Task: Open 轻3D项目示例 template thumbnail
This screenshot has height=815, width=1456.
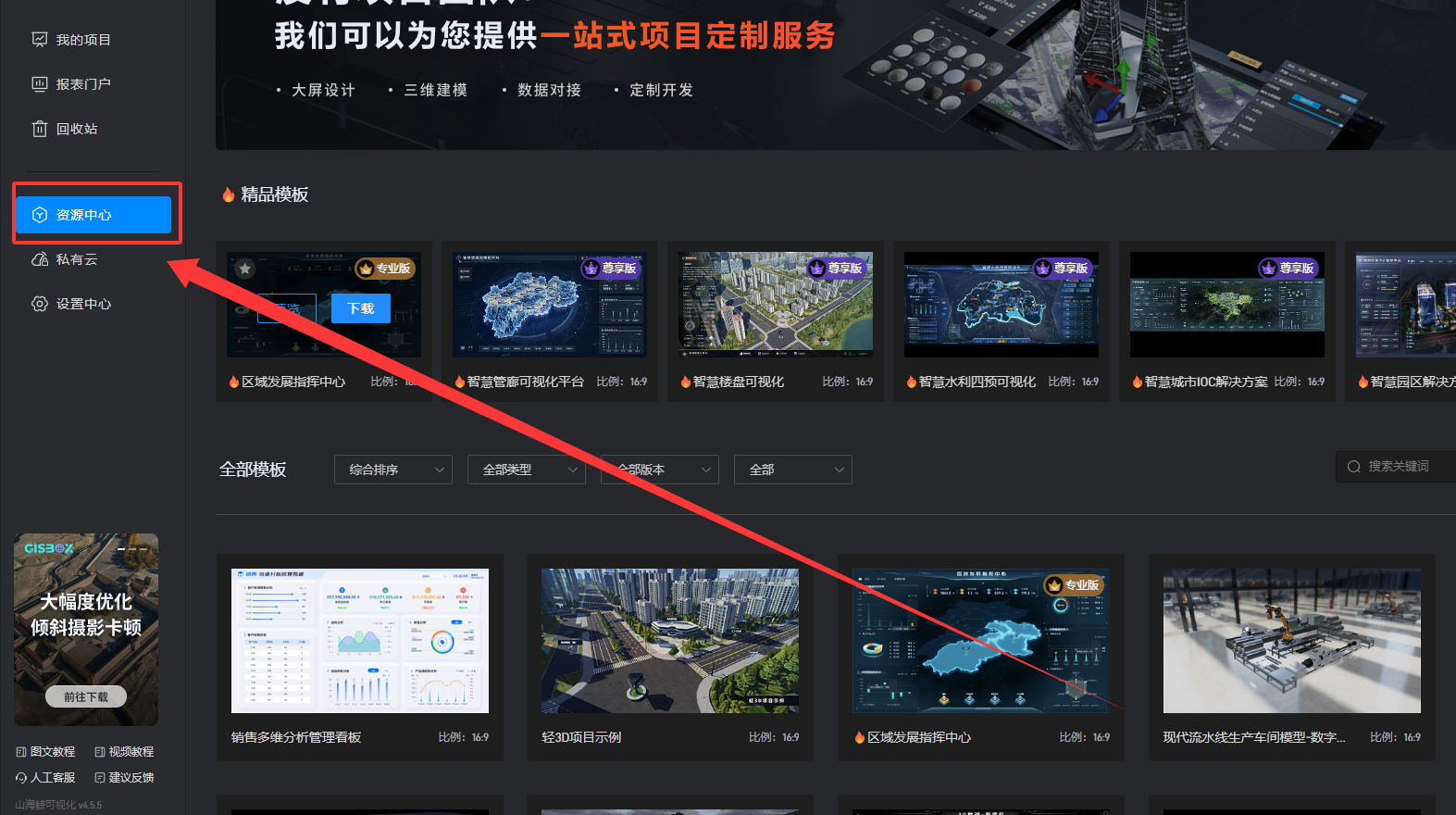Action: (670, 641)
